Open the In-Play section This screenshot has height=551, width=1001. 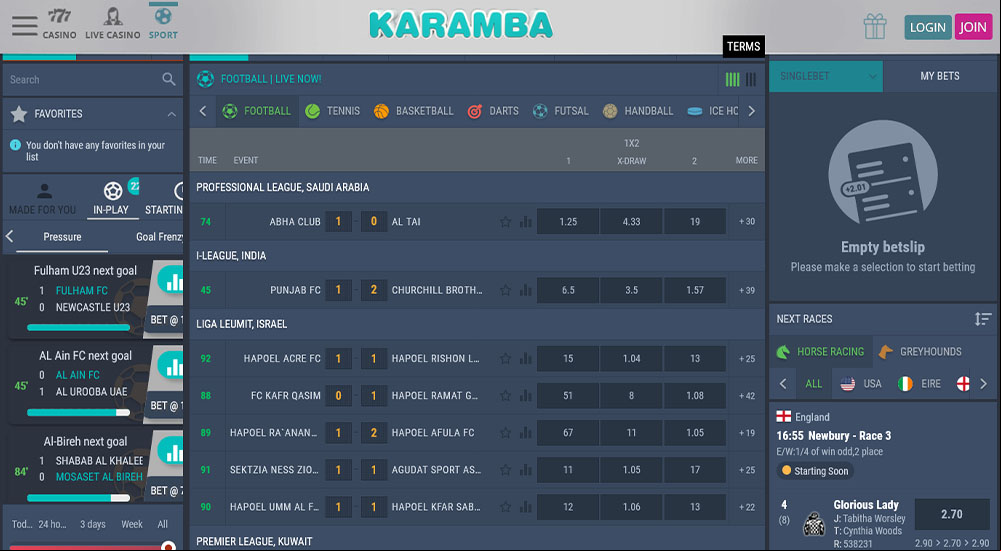(x=111, y=199)
